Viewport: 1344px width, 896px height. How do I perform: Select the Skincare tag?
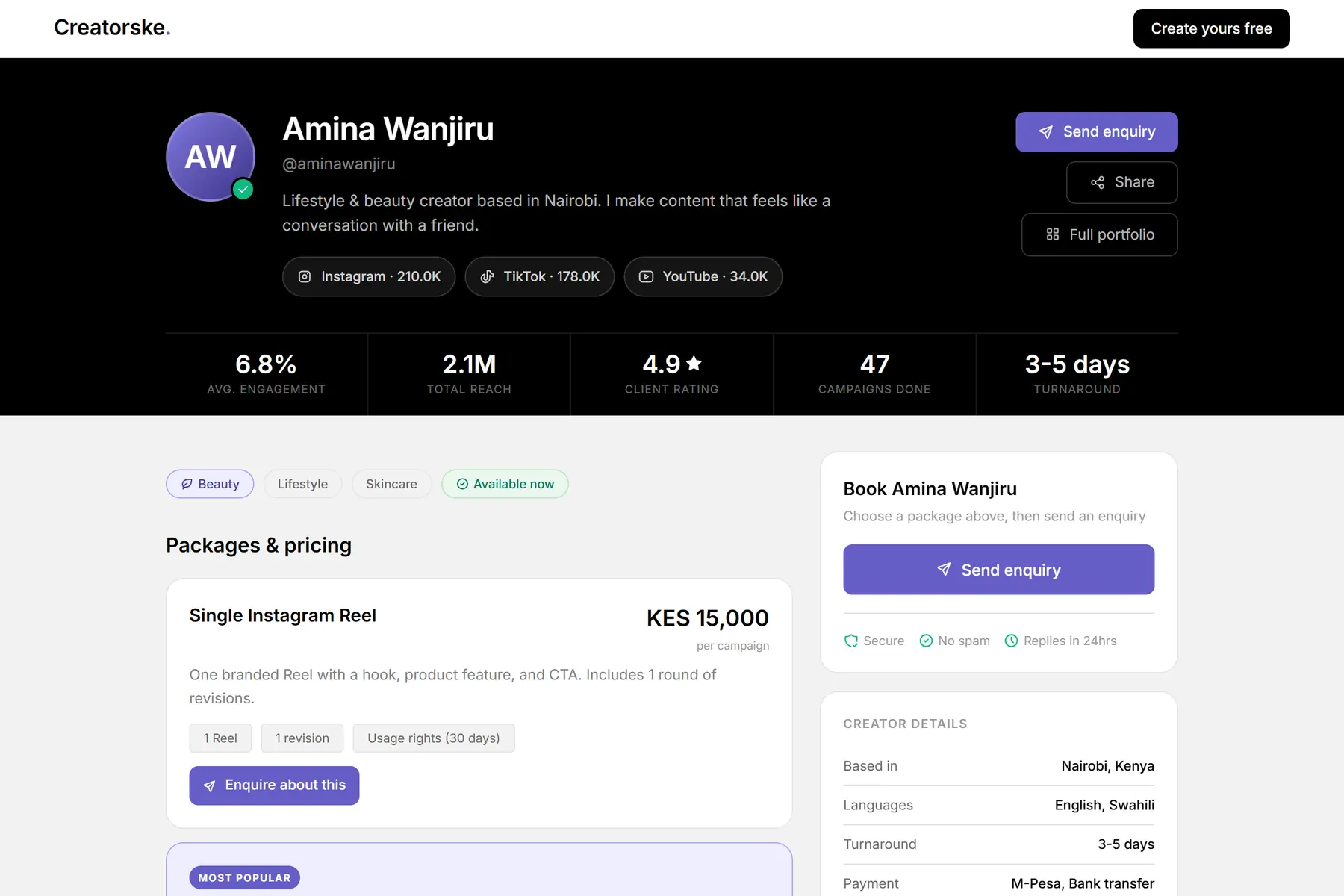(x=391, y=484)
